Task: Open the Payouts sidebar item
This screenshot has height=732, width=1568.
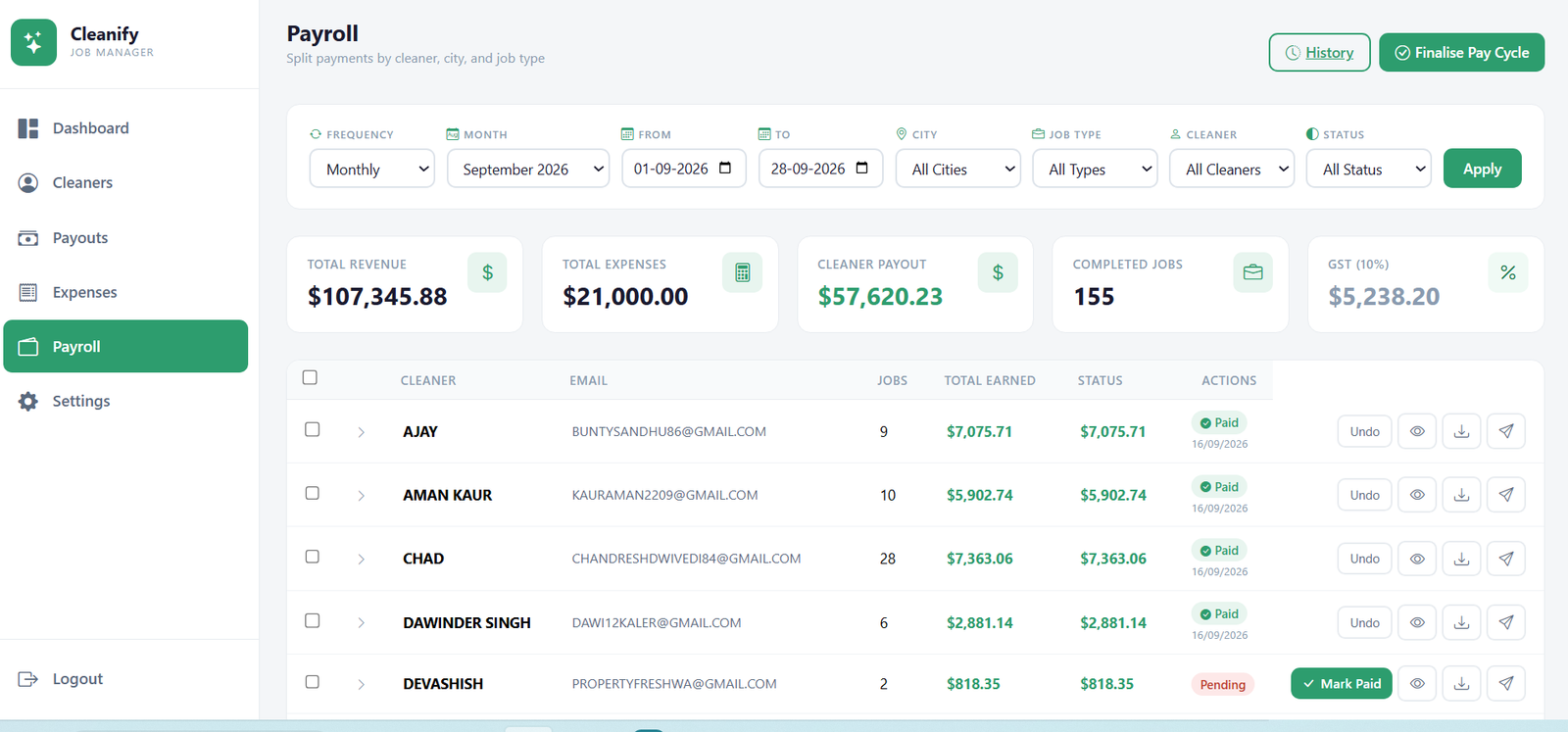Action: [125, 237]
